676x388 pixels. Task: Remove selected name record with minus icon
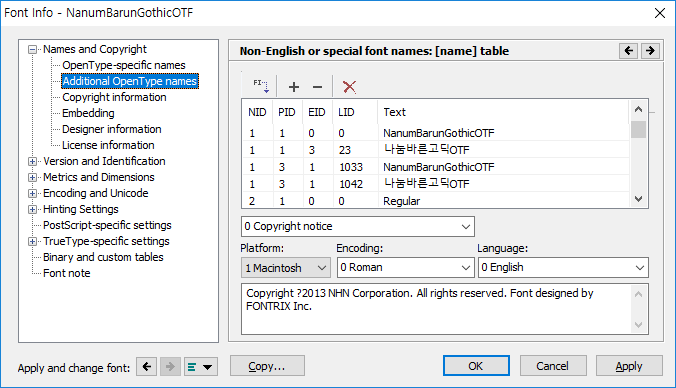[317, 87]
